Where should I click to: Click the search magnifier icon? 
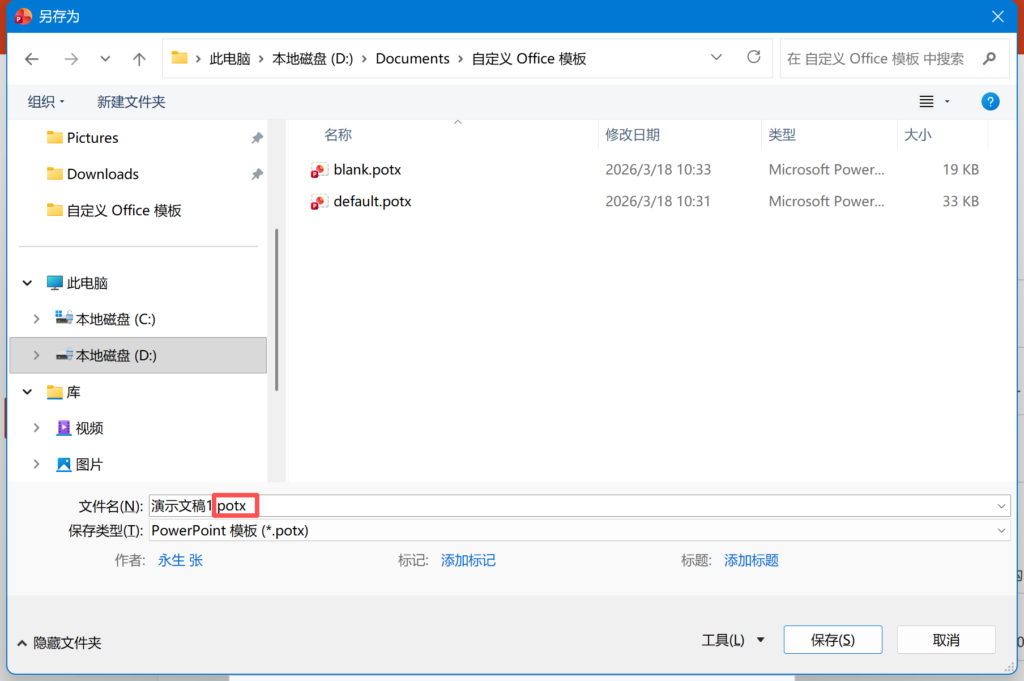click(x=989, y=59)
